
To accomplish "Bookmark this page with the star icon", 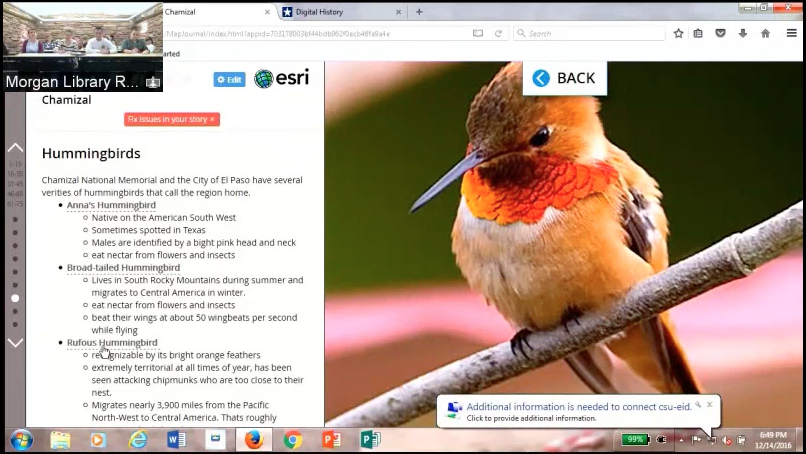I will 679,33.
